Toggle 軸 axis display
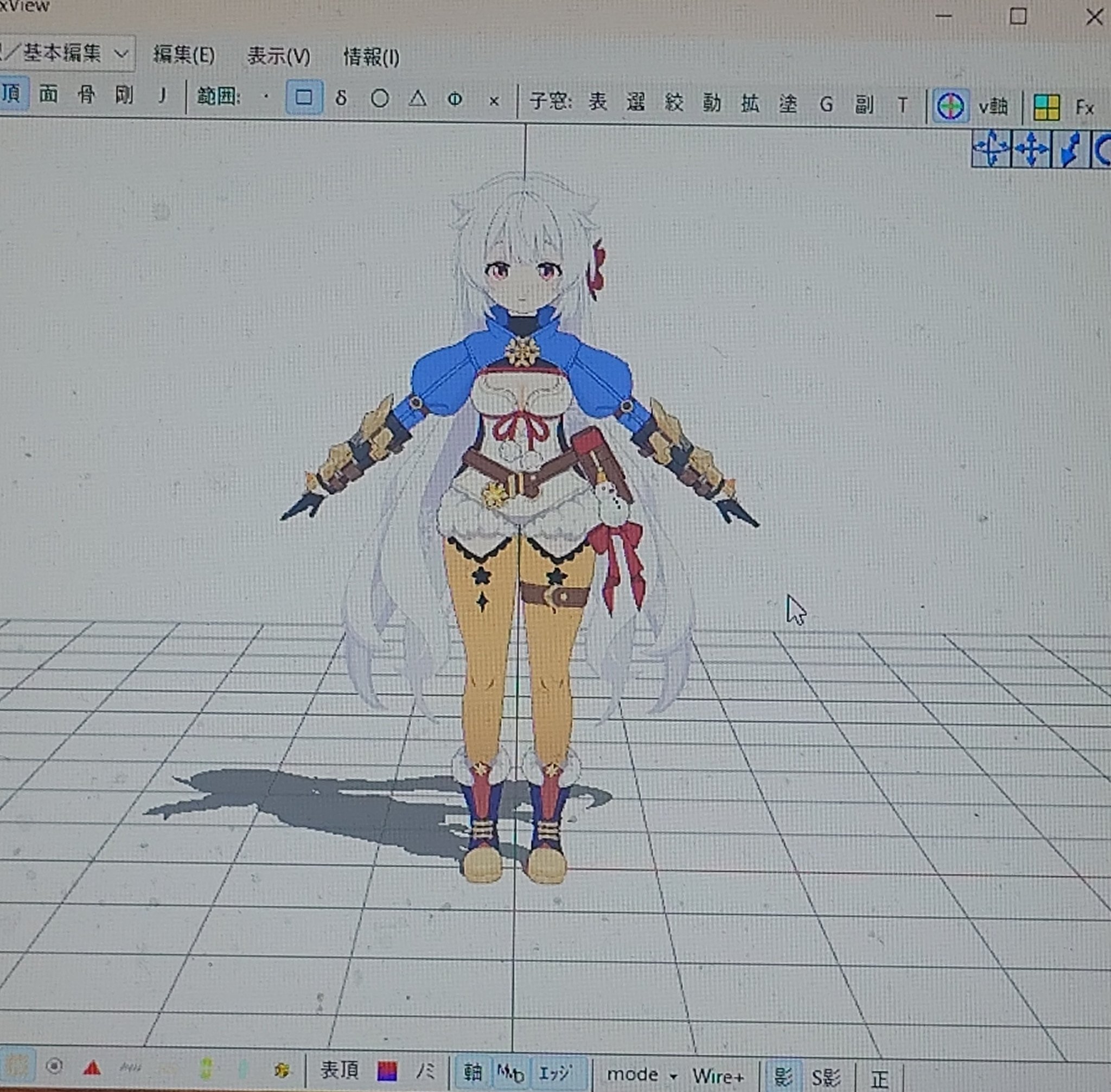 tap(472, 1071)
